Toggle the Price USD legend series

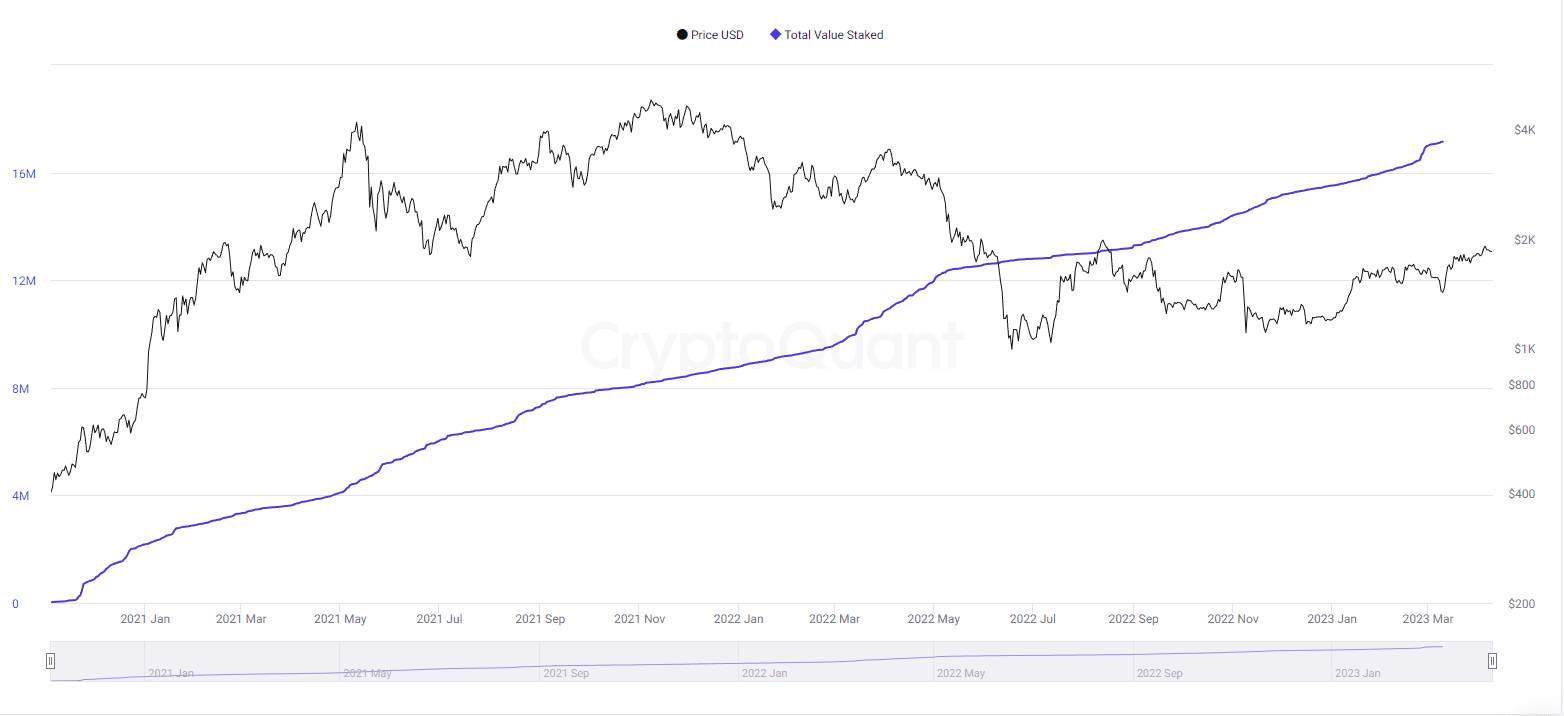(717, 35)
